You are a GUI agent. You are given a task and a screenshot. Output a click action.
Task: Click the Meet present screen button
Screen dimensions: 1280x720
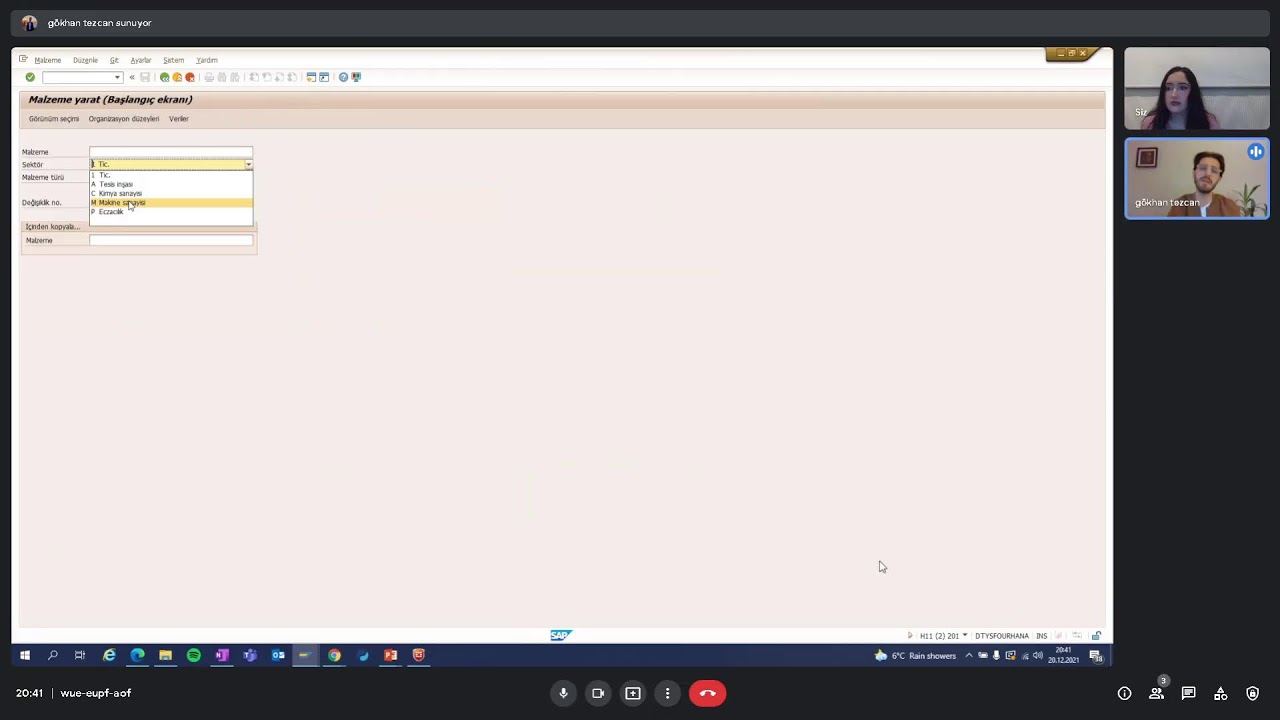point(633,693)
